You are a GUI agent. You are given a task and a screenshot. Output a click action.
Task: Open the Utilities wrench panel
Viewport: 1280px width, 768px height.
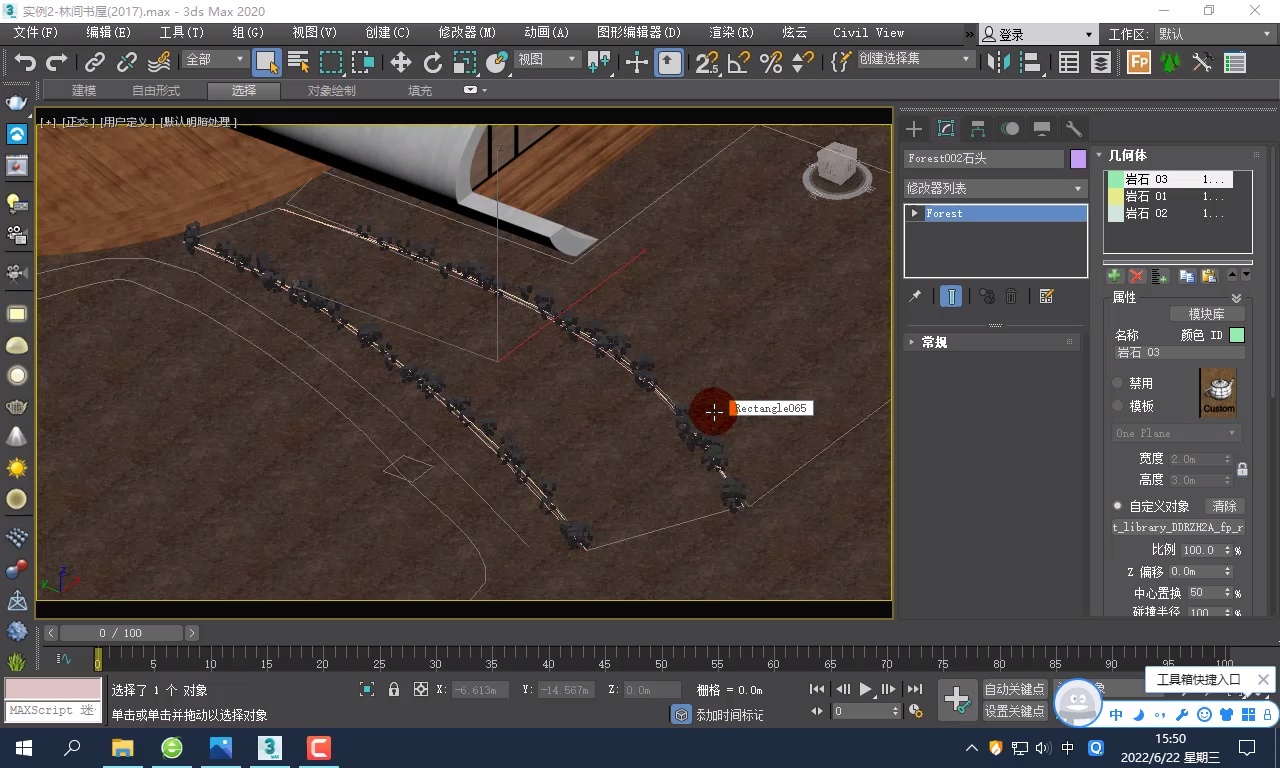pos(1074,129)
